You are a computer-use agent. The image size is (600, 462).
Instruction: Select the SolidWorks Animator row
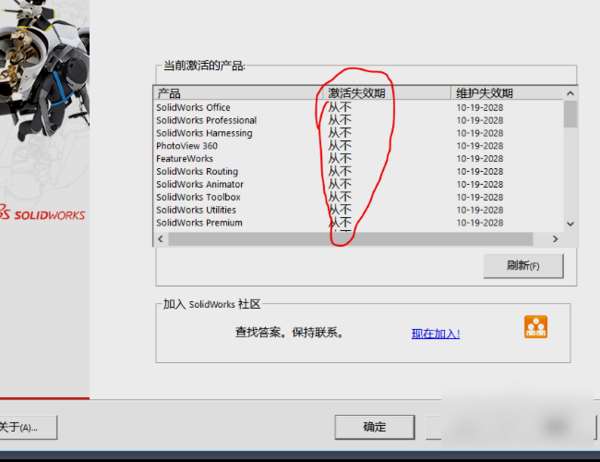(359, 184)
